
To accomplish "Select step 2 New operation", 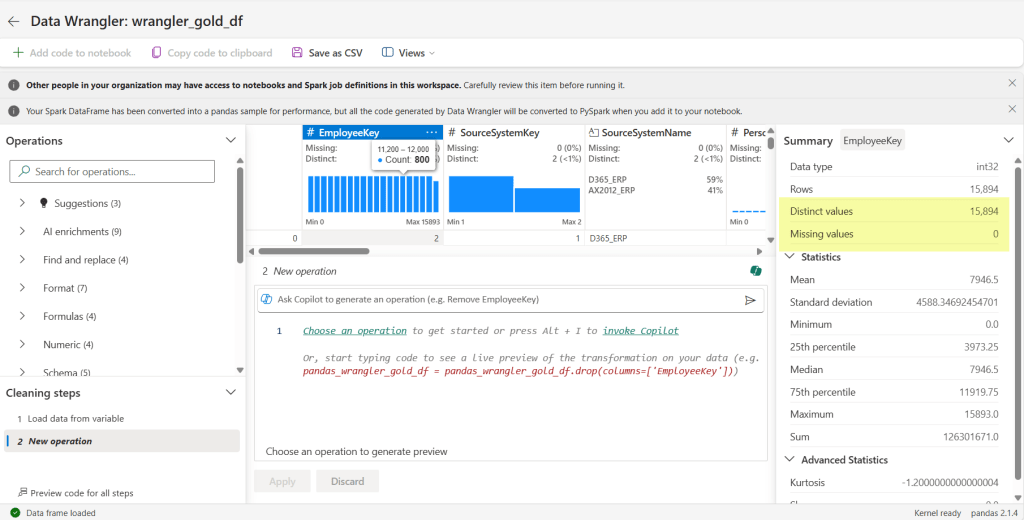I will click(122, 441).
